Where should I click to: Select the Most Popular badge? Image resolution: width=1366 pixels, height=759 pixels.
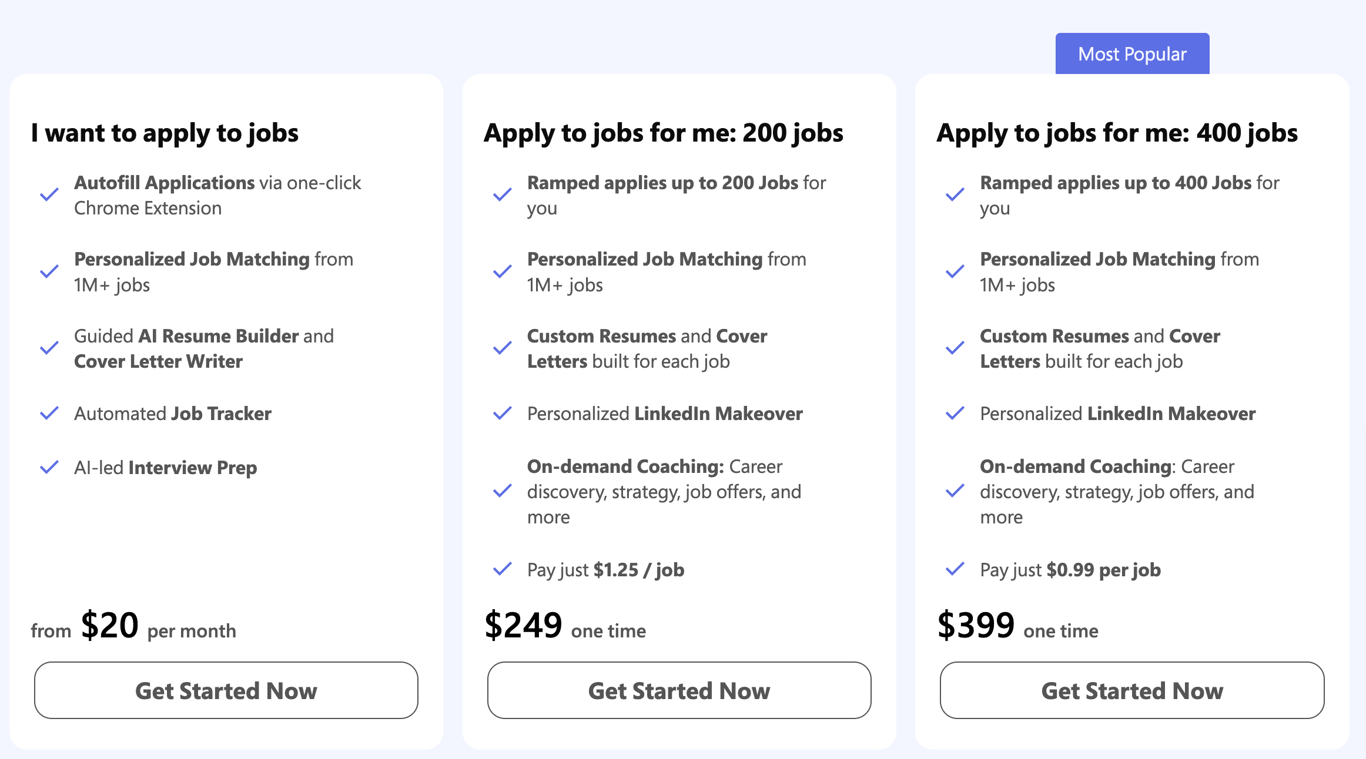1132,54
